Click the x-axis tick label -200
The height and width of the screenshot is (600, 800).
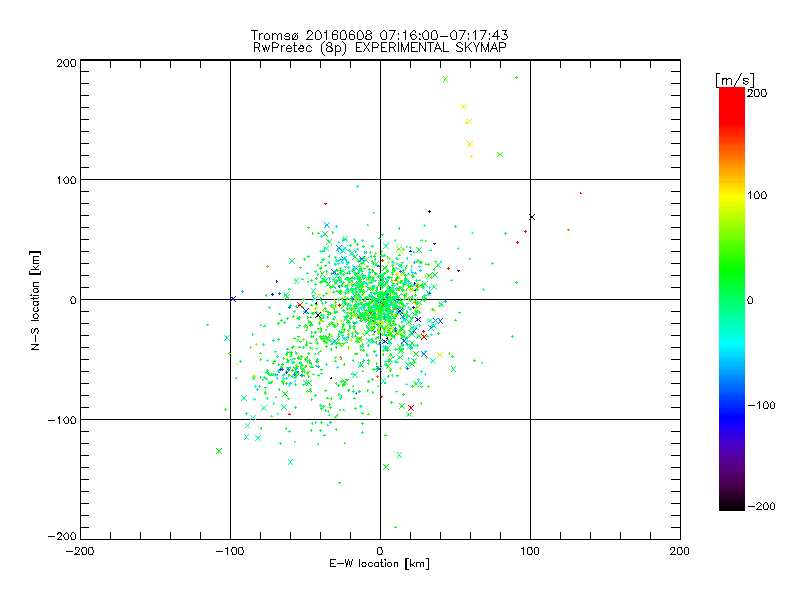[80, 551]
